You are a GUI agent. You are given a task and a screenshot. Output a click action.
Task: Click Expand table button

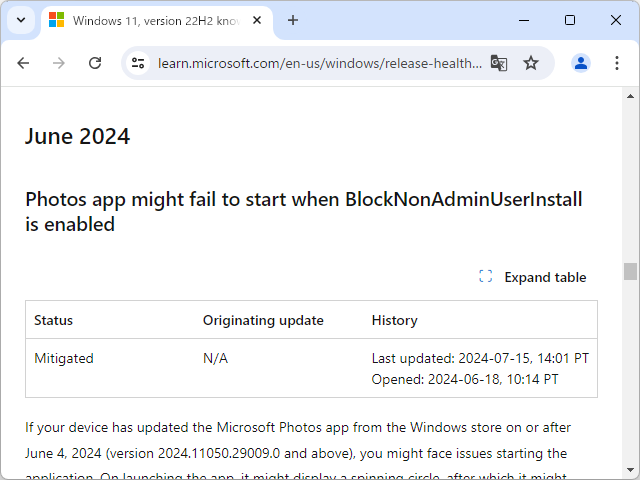coord(533,277)
